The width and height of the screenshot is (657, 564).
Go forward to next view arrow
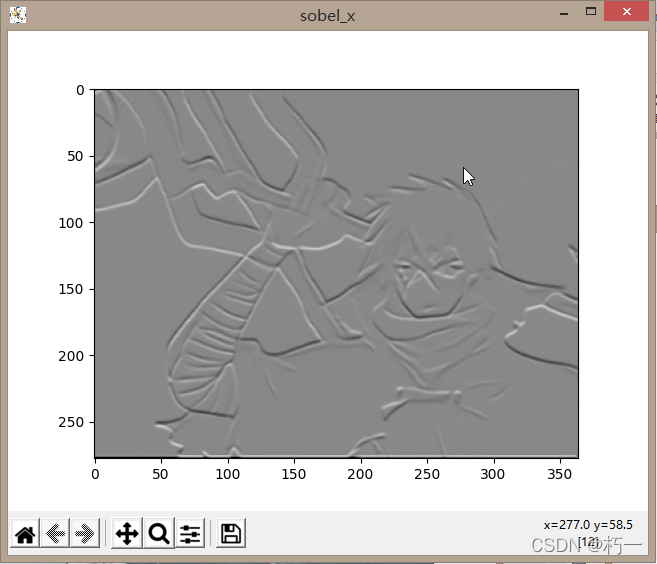pyautogui.click(x=85, y=534)
